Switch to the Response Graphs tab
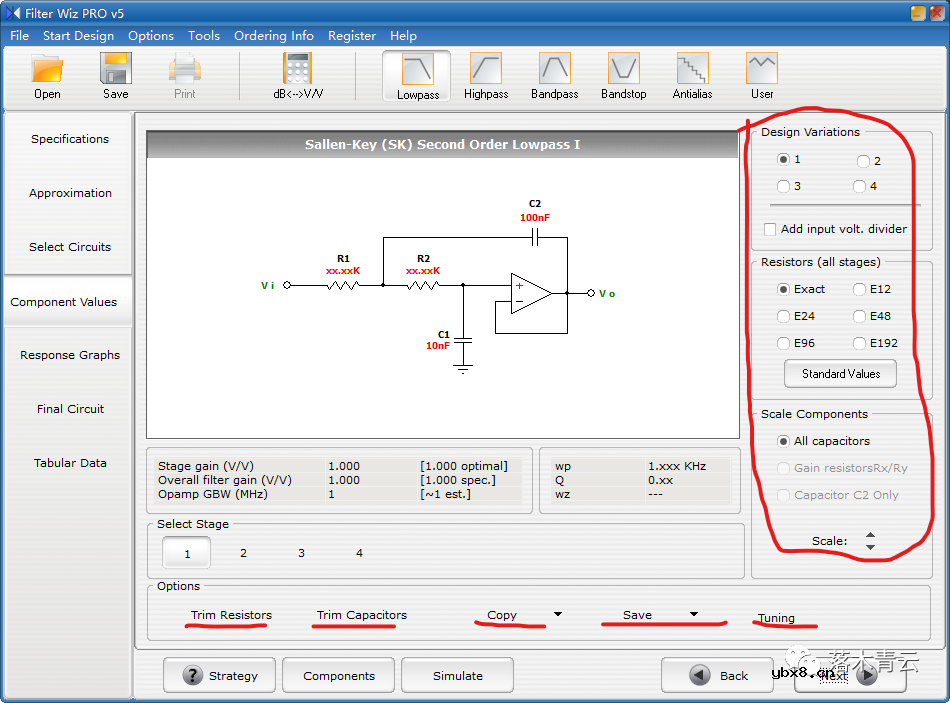 (70, 355)
